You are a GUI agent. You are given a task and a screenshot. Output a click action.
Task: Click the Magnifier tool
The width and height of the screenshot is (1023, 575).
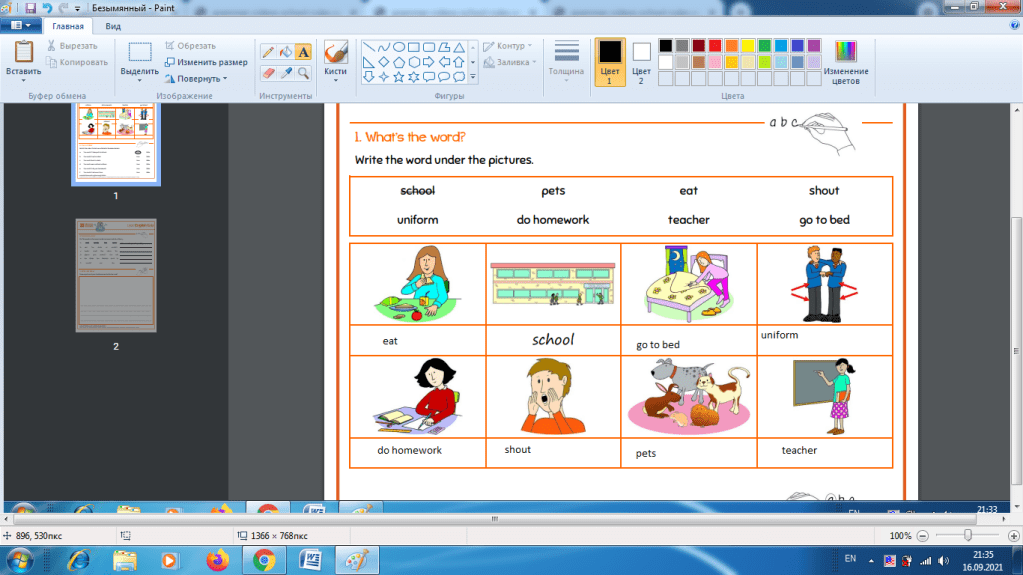coord(303,73)
